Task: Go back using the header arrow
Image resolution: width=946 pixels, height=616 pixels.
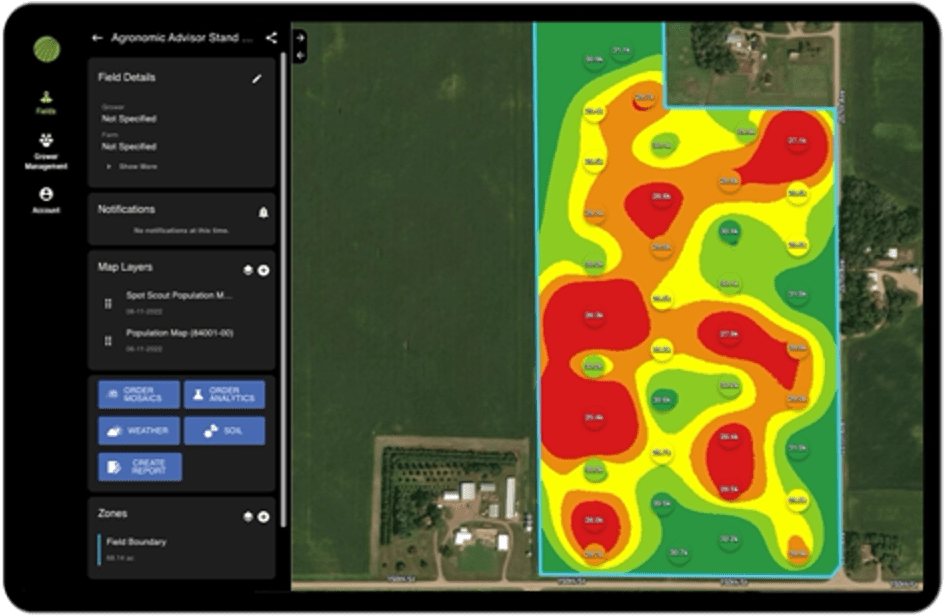Action: point(97,38)
